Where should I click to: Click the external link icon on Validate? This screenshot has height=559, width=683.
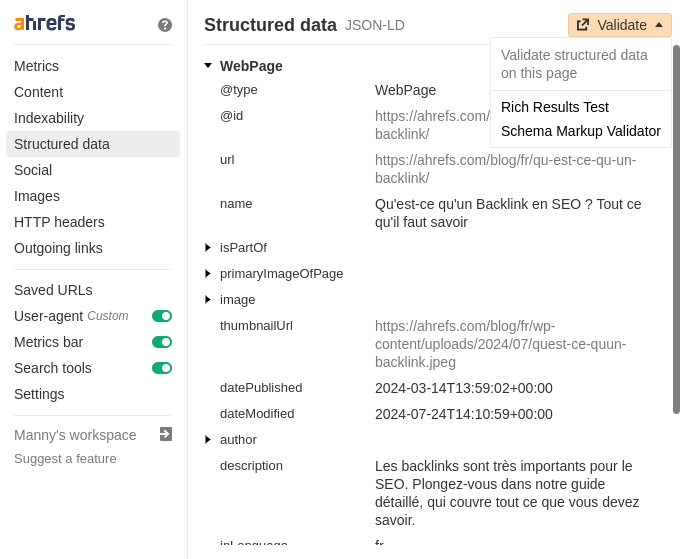[583, 25]
